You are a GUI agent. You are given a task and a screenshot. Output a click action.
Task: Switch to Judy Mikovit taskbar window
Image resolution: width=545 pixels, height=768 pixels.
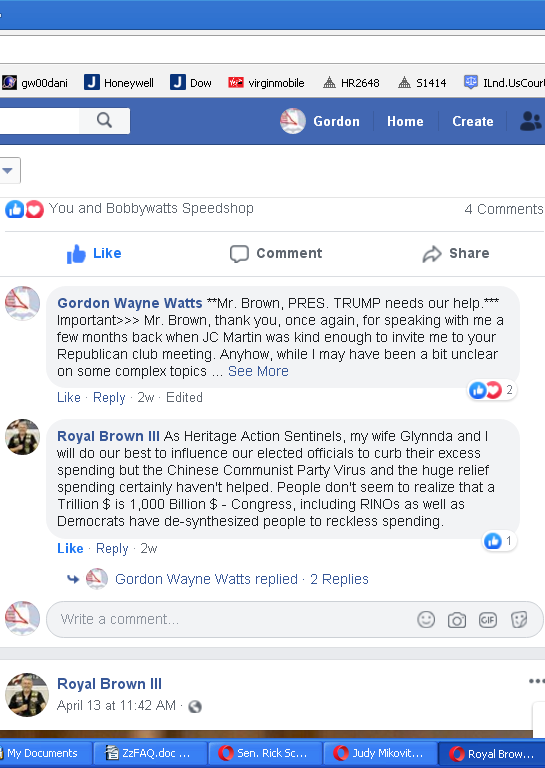tap(379, 753)
